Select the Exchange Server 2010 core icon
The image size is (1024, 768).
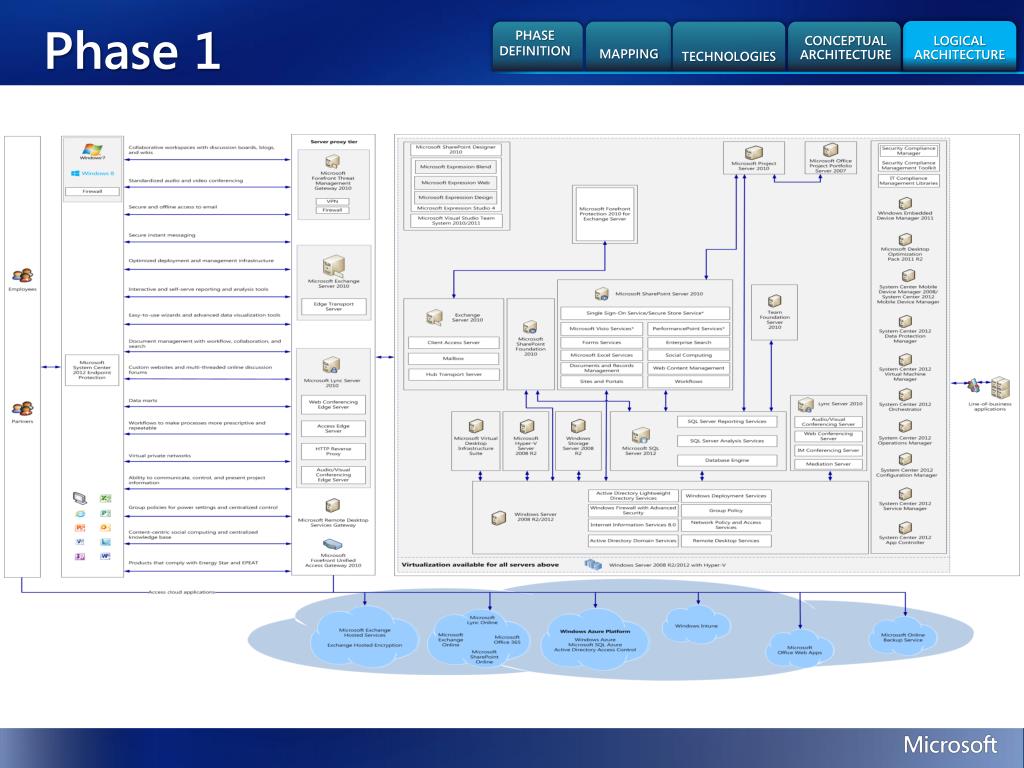click(x=434, y=317)
